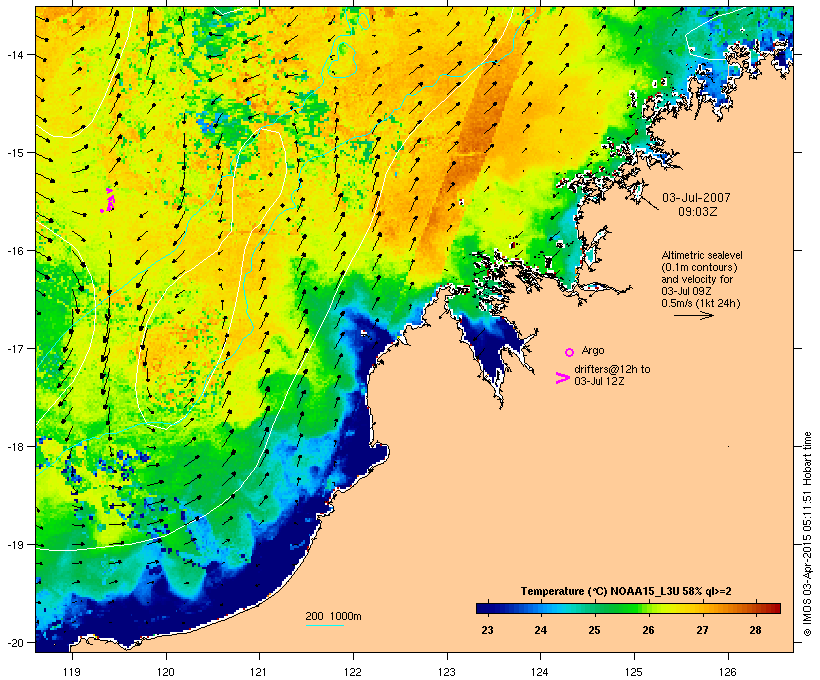Click latitude axis label -16

(x=14, y=251)
